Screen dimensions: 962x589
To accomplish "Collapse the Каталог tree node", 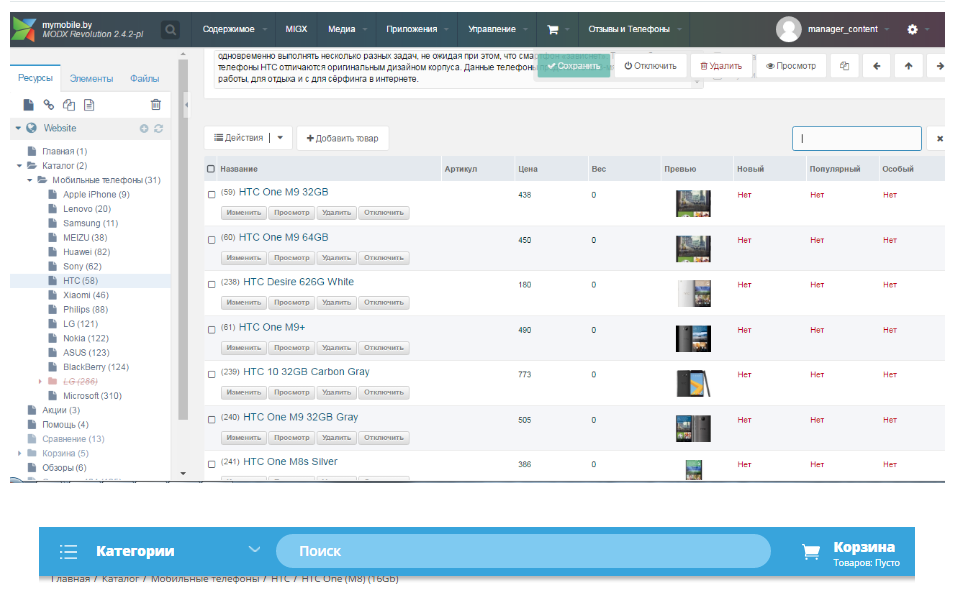I will (x=19, y=166).
